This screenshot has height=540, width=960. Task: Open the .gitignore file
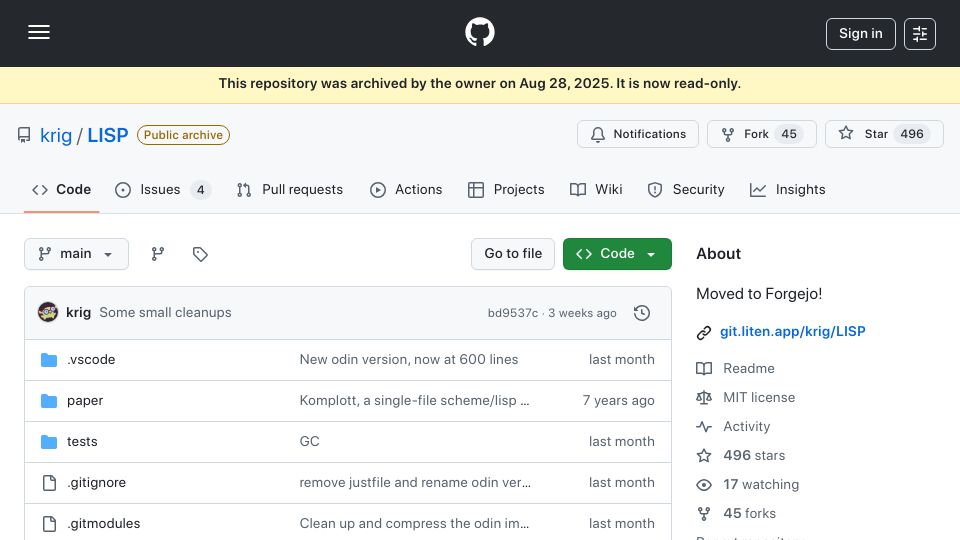coord(96,482)
